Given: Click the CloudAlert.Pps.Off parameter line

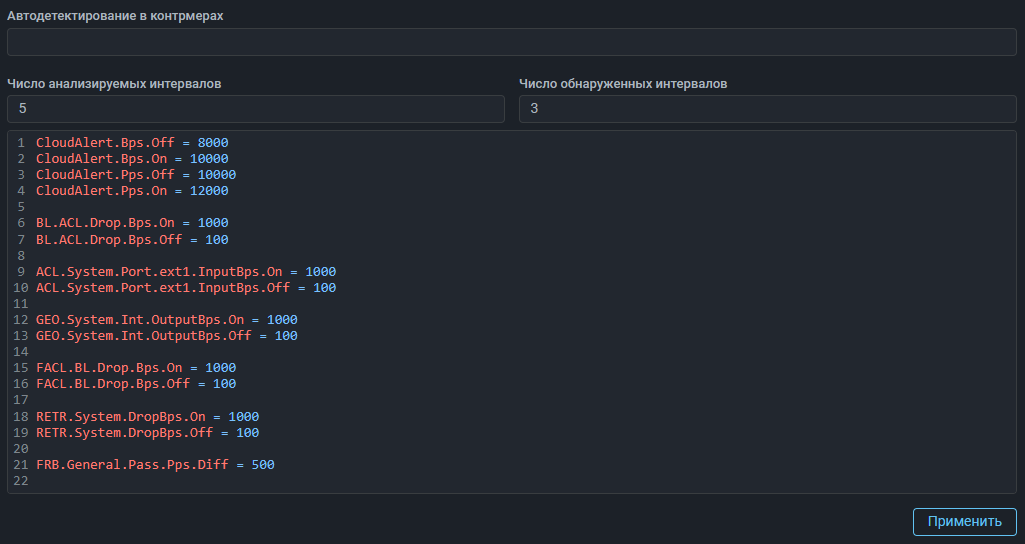Looking at the screenshot, I should (105, 175).
